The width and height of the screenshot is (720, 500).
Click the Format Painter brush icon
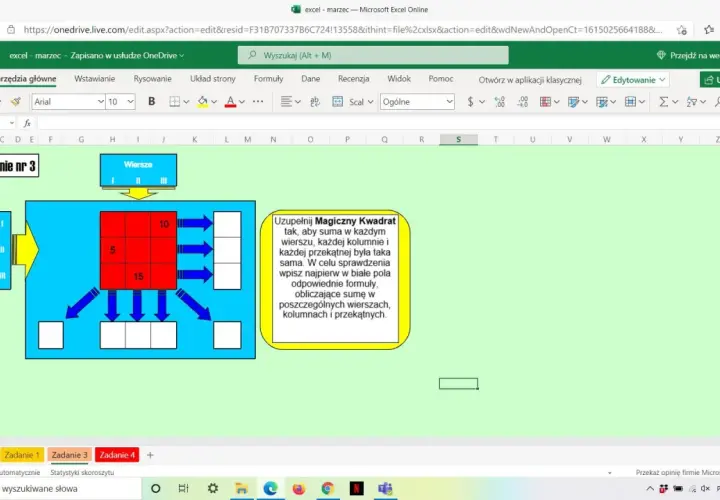16,101
